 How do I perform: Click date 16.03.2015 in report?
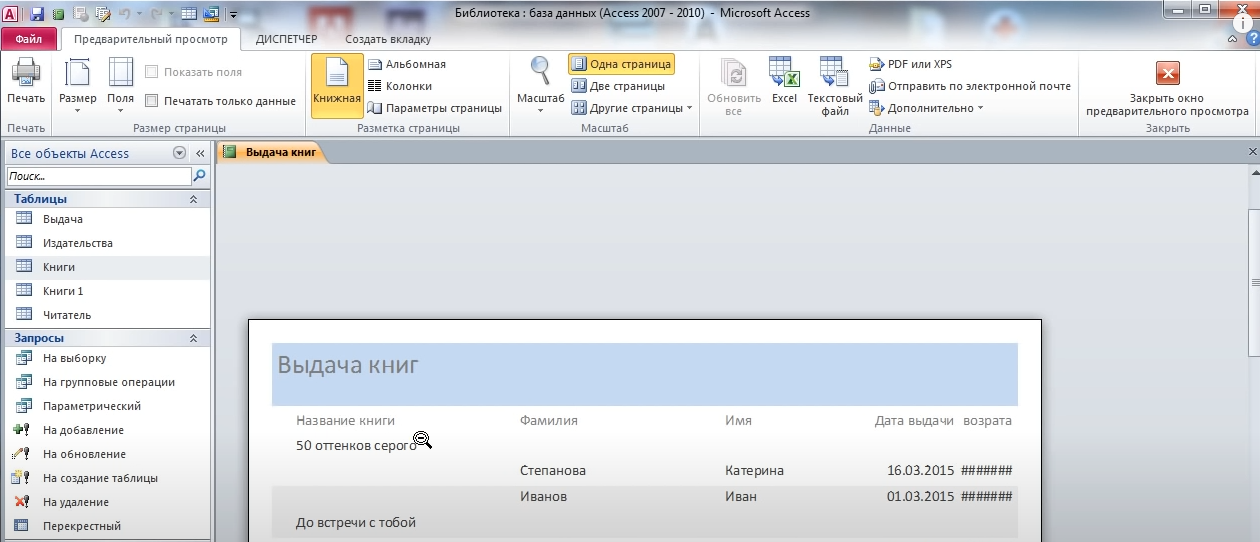(x=920, y=471)
